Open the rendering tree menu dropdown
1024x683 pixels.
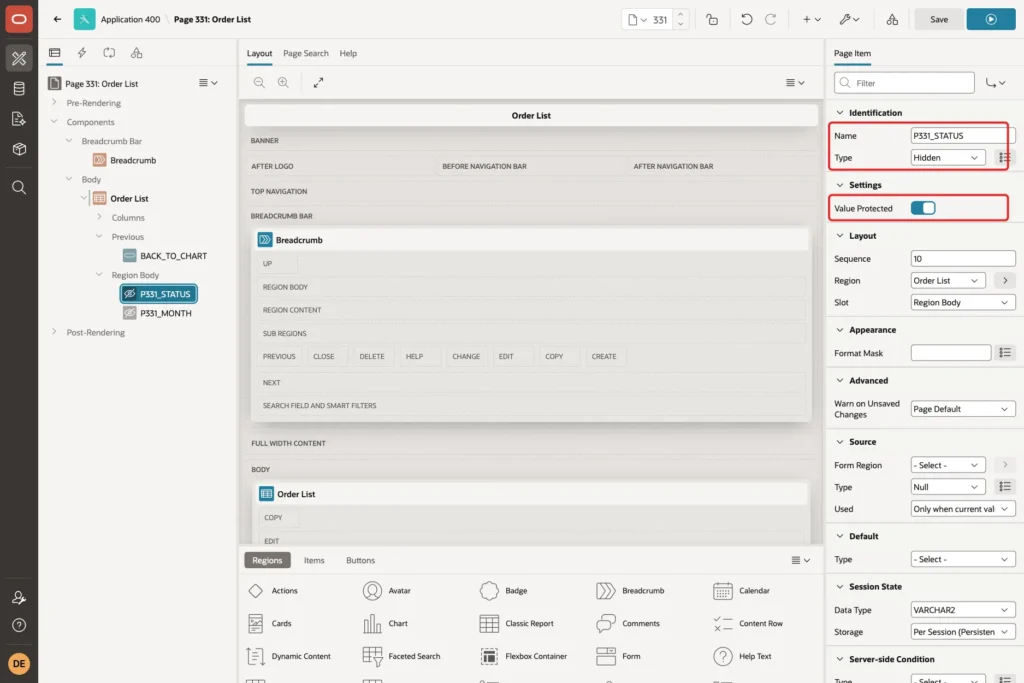point(208,83)
